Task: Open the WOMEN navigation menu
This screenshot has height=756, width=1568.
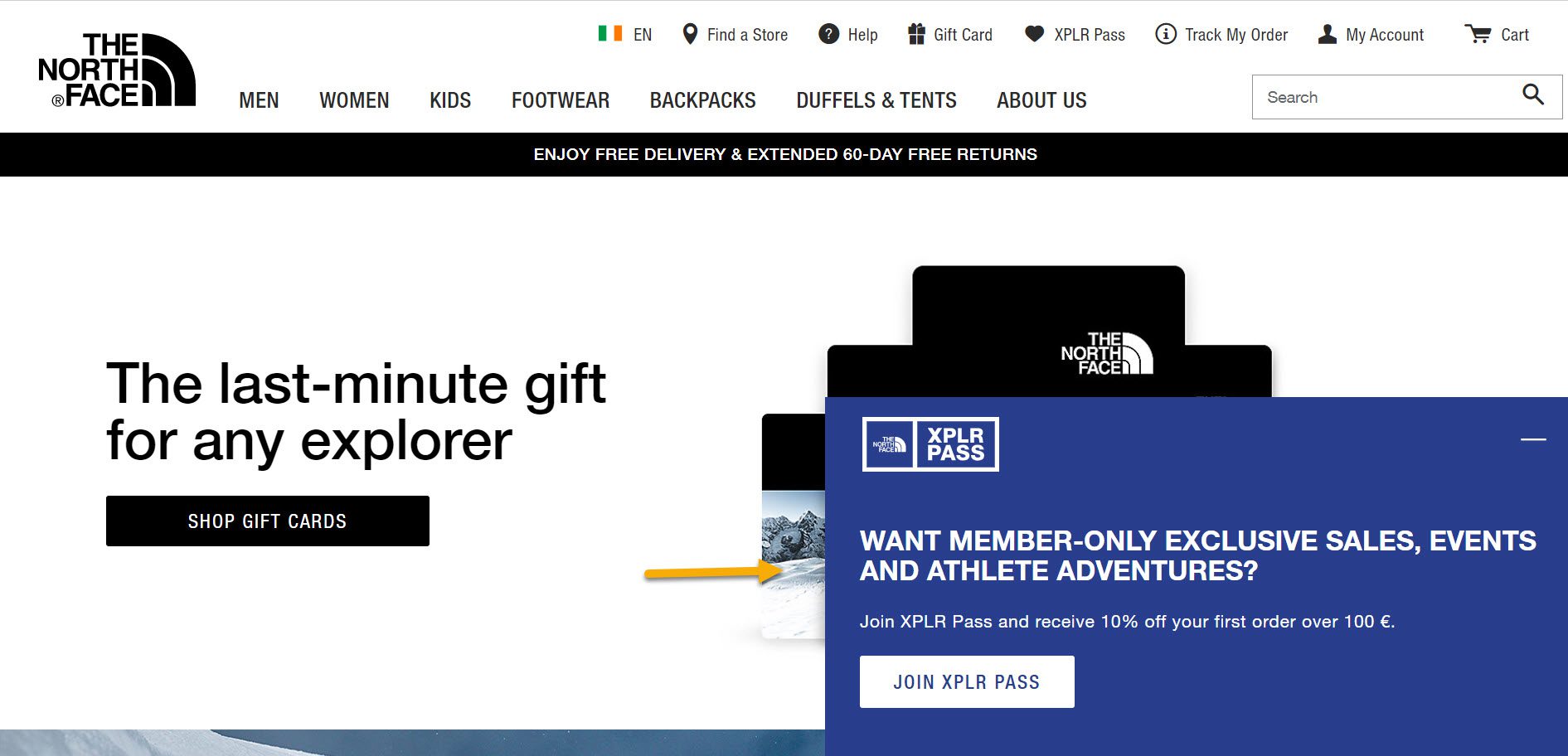Action: (x=354, y=100)
